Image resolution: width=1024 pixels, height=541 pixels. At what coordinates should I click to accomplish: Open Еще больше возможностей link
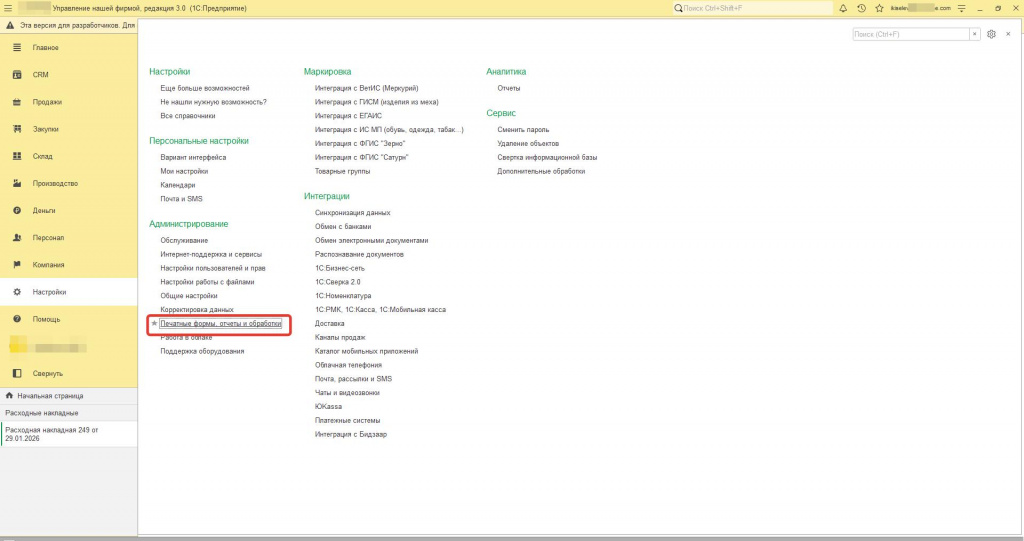tap(204, 88)
